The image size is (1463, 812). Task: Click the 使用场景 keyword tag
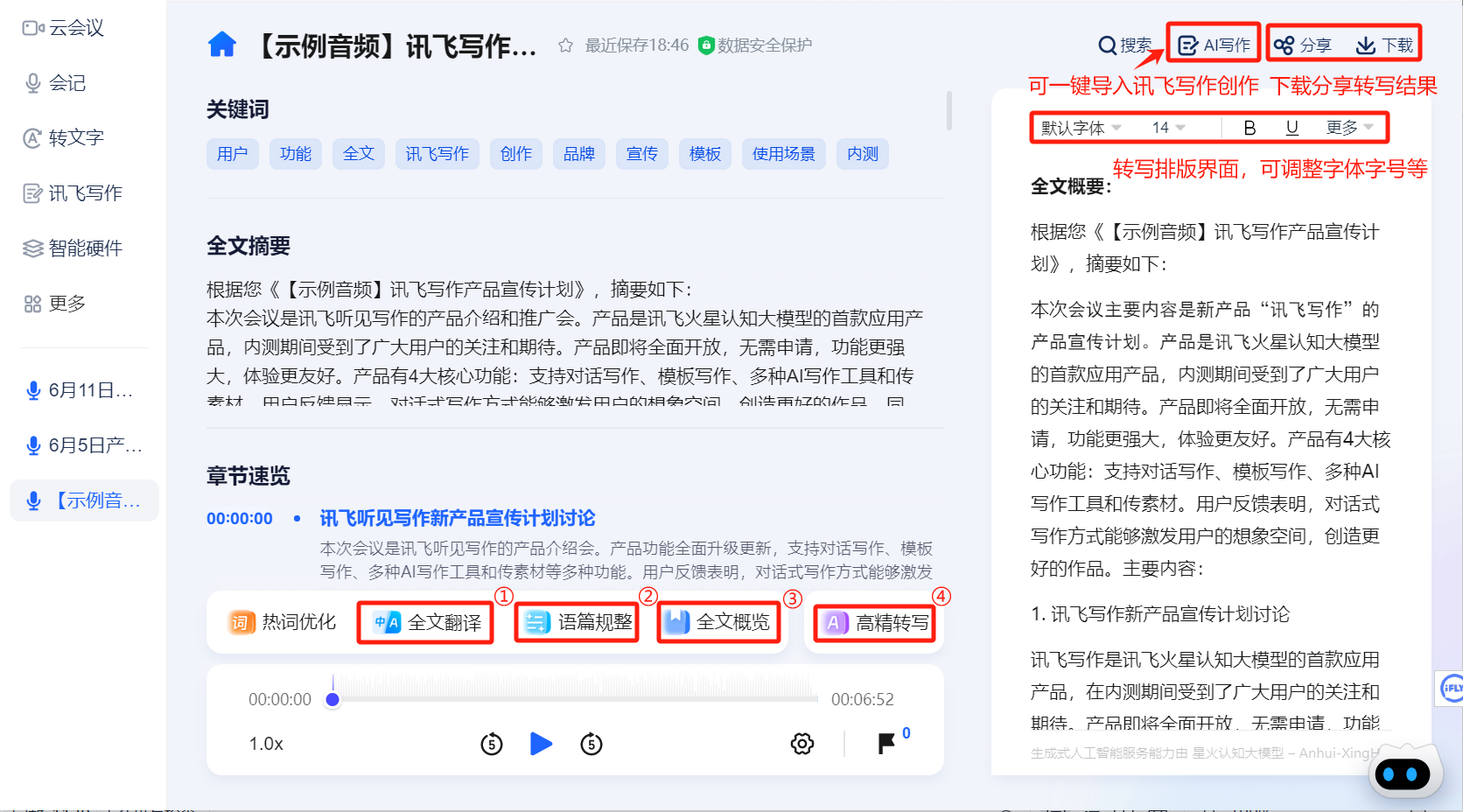point(784,154)
